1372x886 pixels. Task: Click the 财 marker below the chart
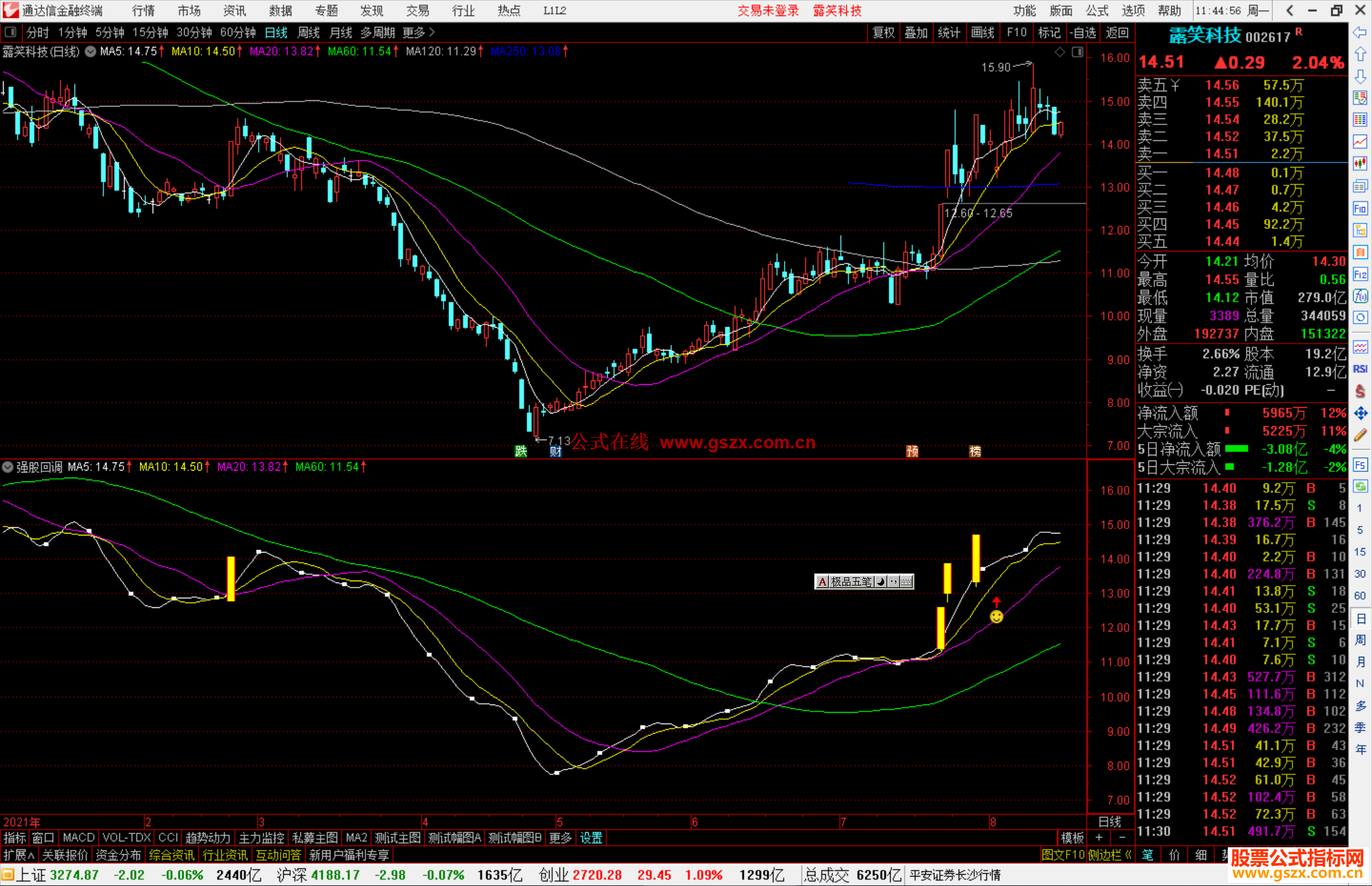tap(556, 451)
